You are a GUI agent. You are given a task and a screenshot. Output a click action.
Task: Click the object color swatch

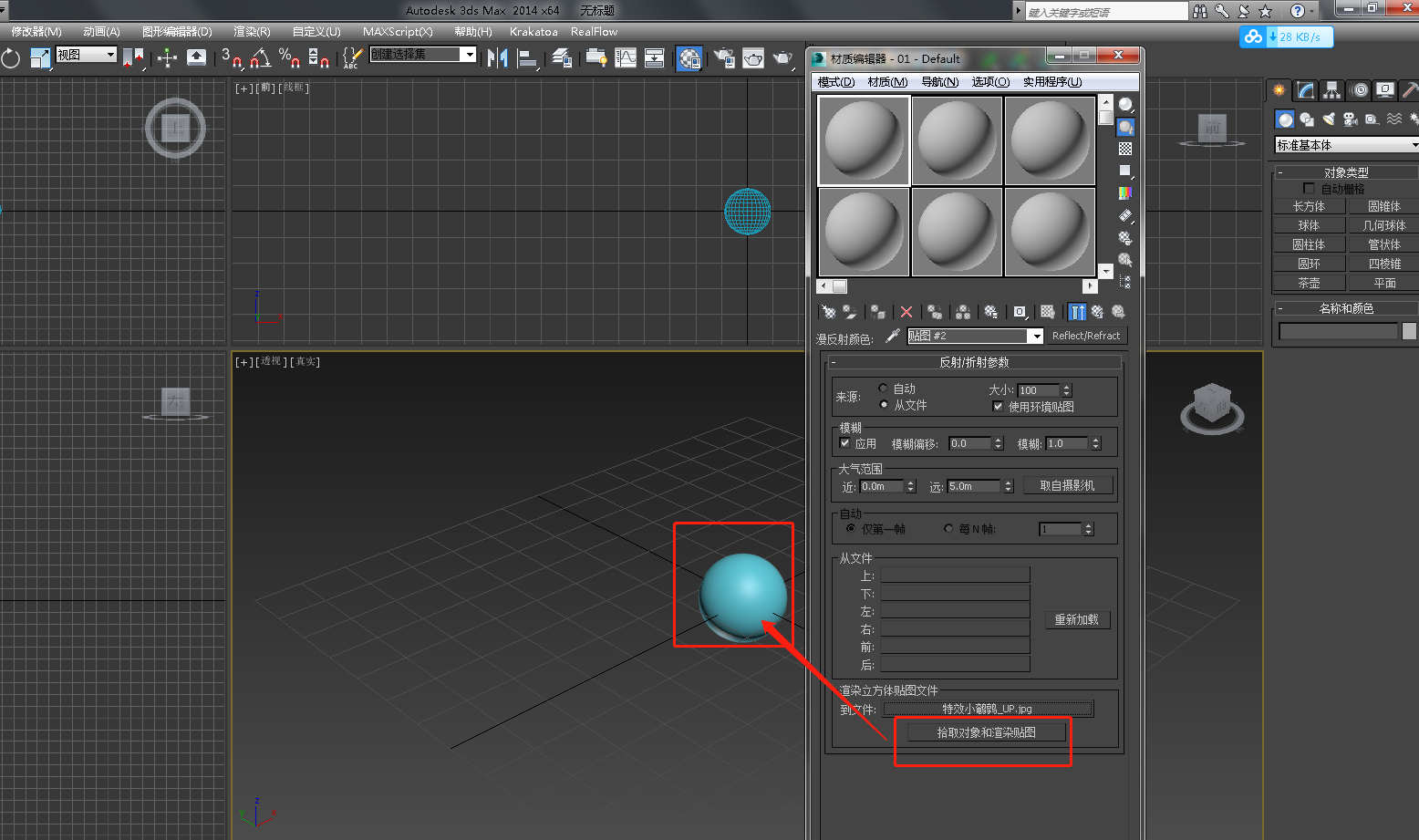(x=1409, y=331)
